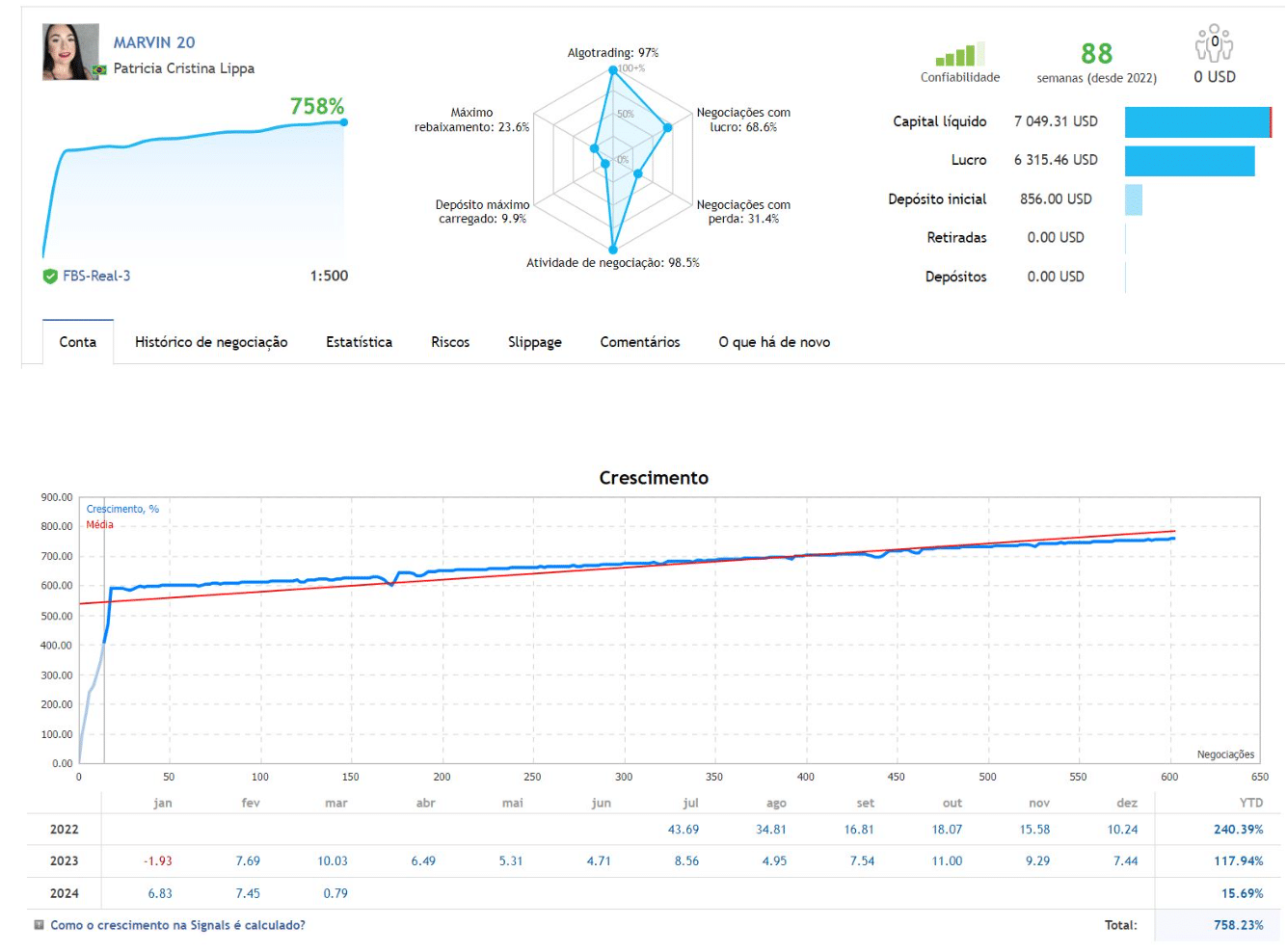Click the Confiabilidade signal bars icon
The image size is (1287, 952).
click(959, 54)
